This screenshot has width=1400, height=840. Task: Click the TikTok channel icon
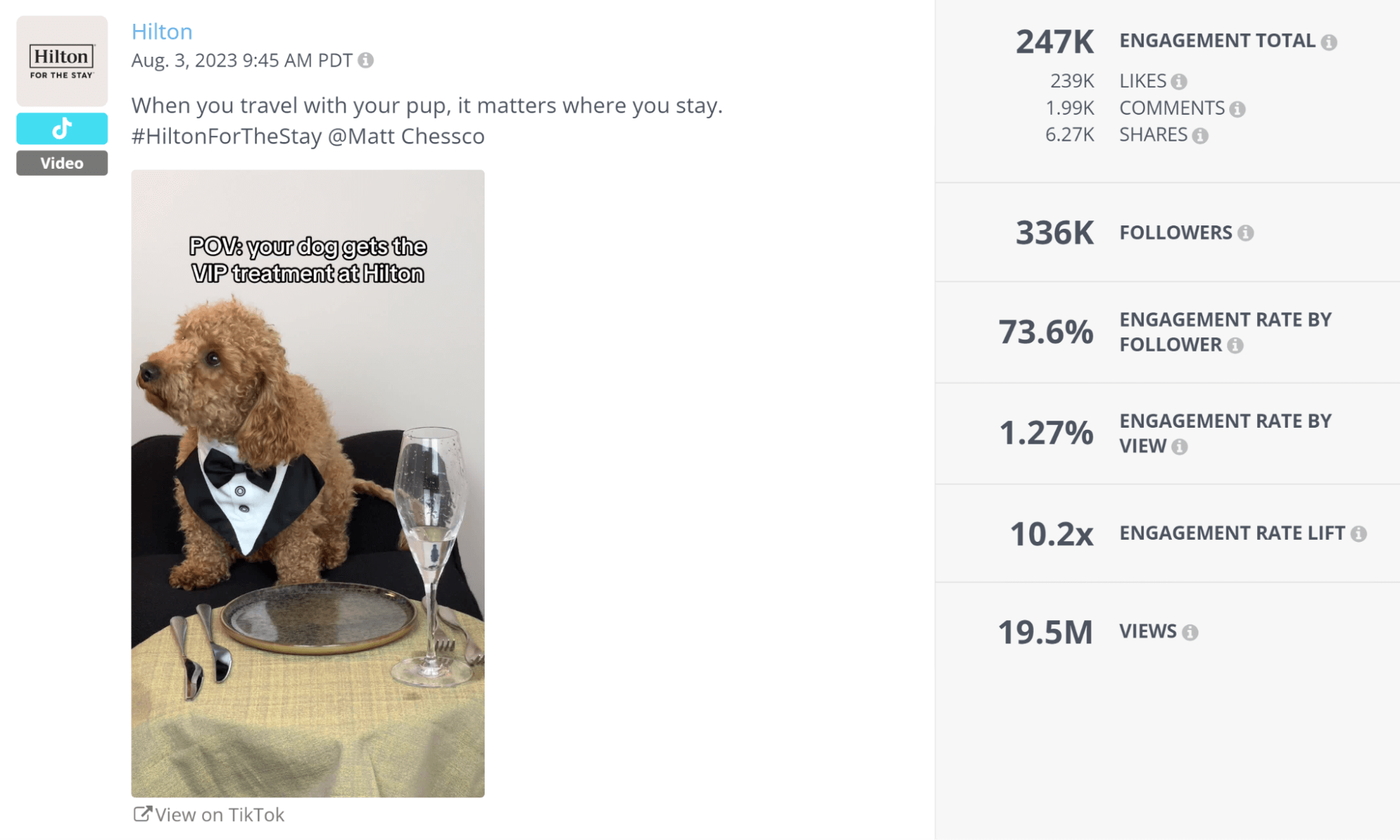coord(62,128)
